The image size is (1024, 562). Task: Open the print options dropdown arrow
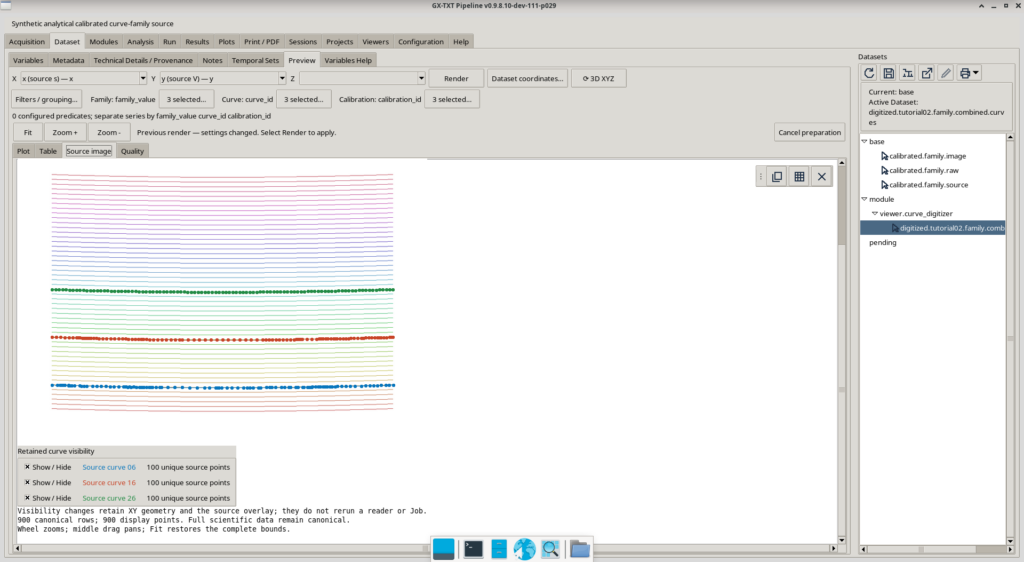(976, 73)
